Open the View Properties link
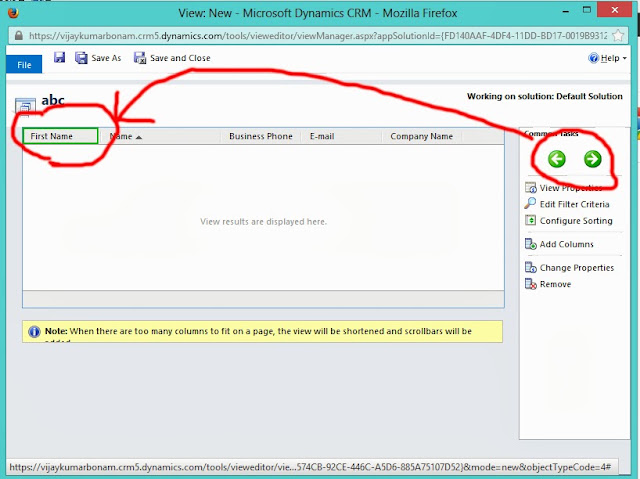 coord(571,188)
